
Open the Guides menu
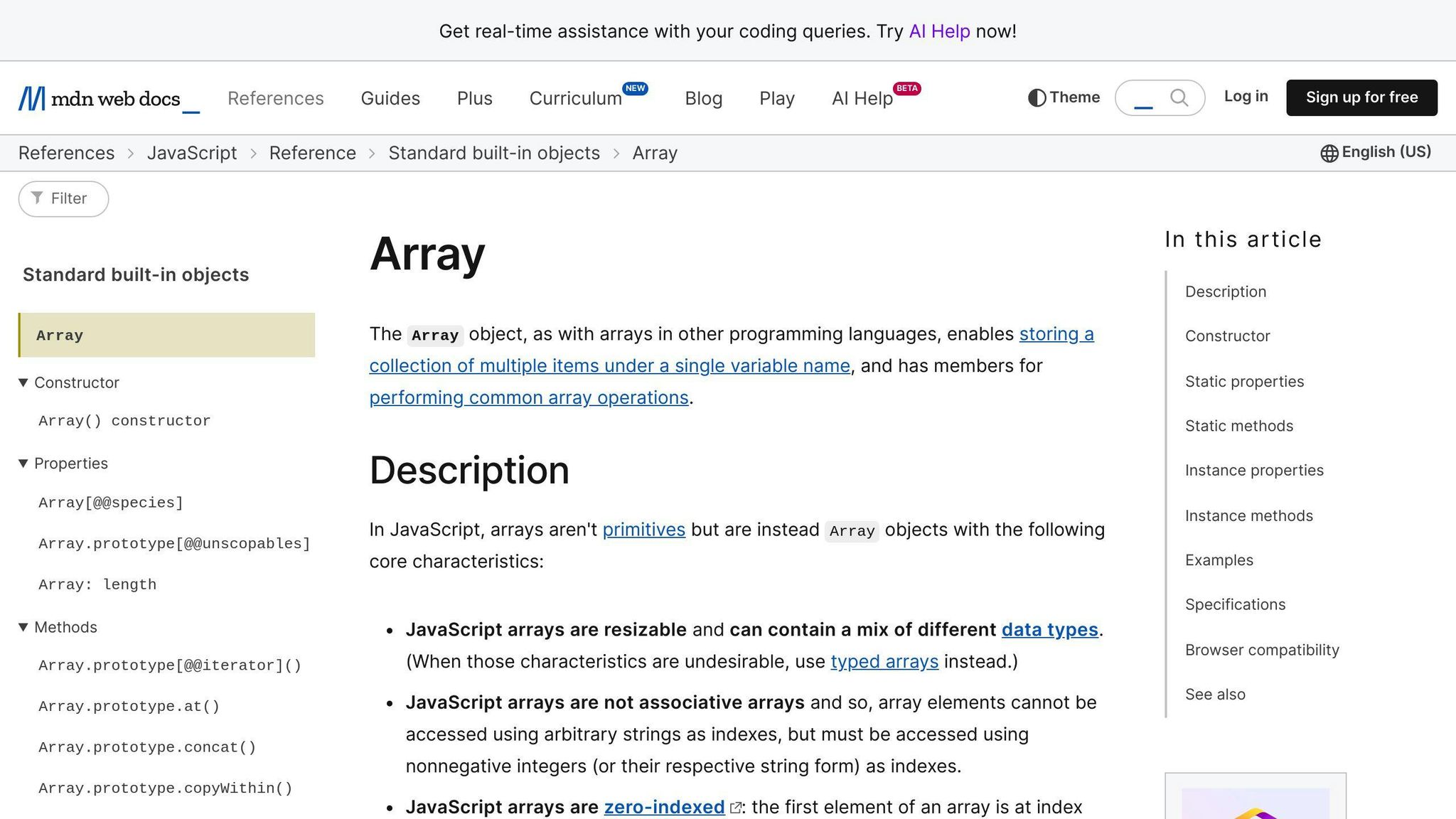click(390, 97)
